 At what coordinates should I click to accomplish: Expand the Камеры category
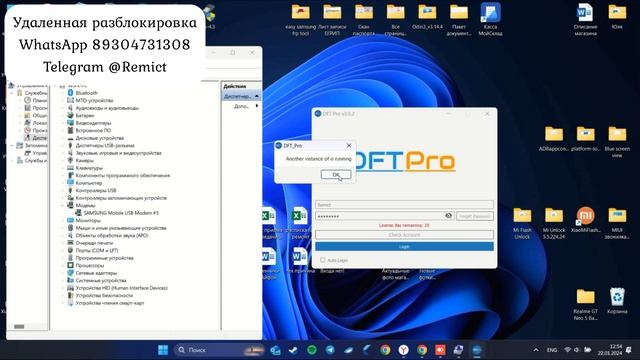pos(63,160)
